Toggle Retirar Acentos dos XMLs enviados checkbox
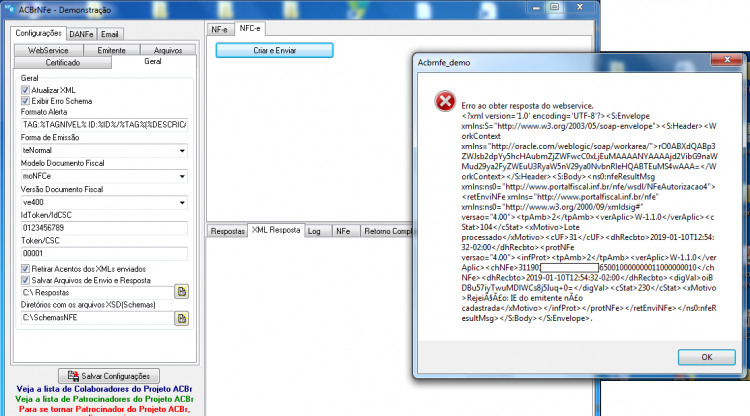The image size is (750, 416). [x=25, y=269]
